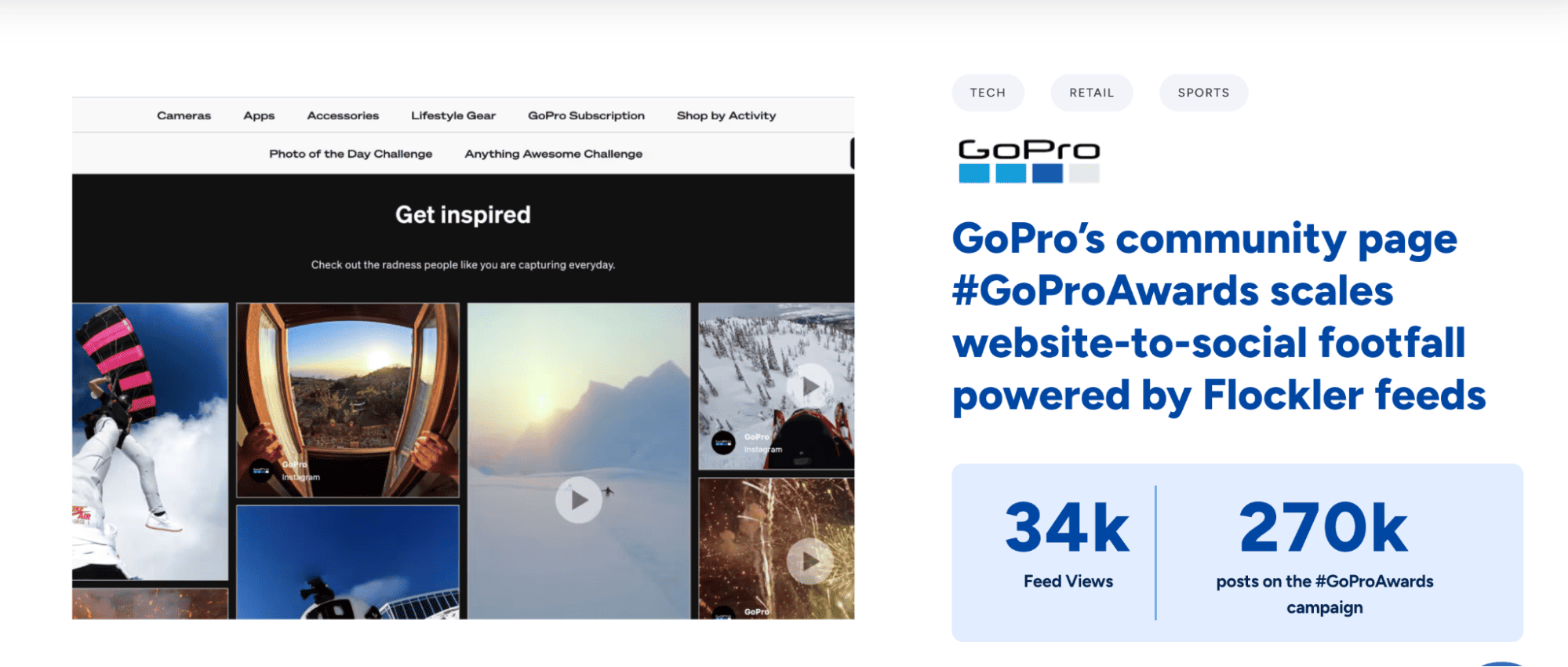Open the Shop by Activity menu item
Viewport: 1568px width, 667px height.
click(726, 115)
